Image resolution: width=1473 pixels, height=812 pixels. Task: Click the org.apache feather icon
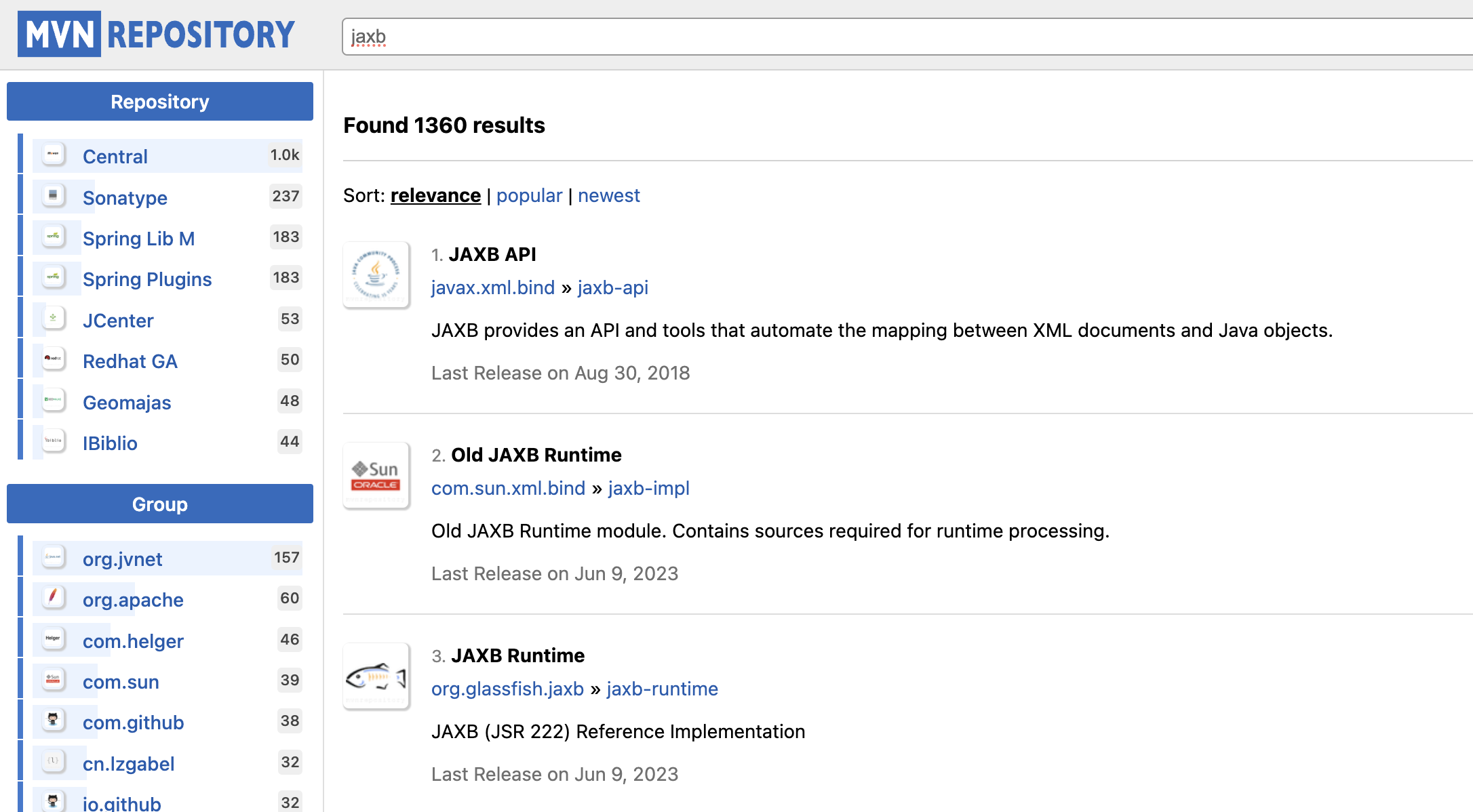coord(54,598)
